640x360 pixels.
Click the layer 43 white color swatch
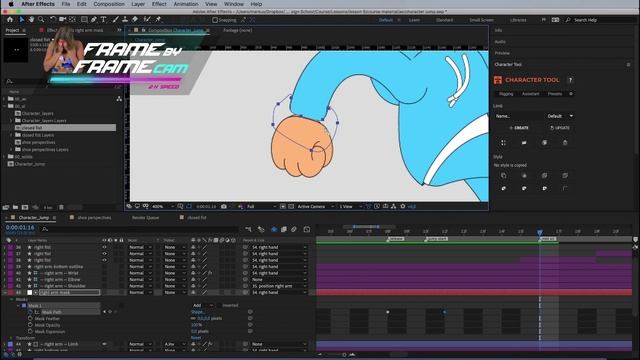tap(29, 293)
